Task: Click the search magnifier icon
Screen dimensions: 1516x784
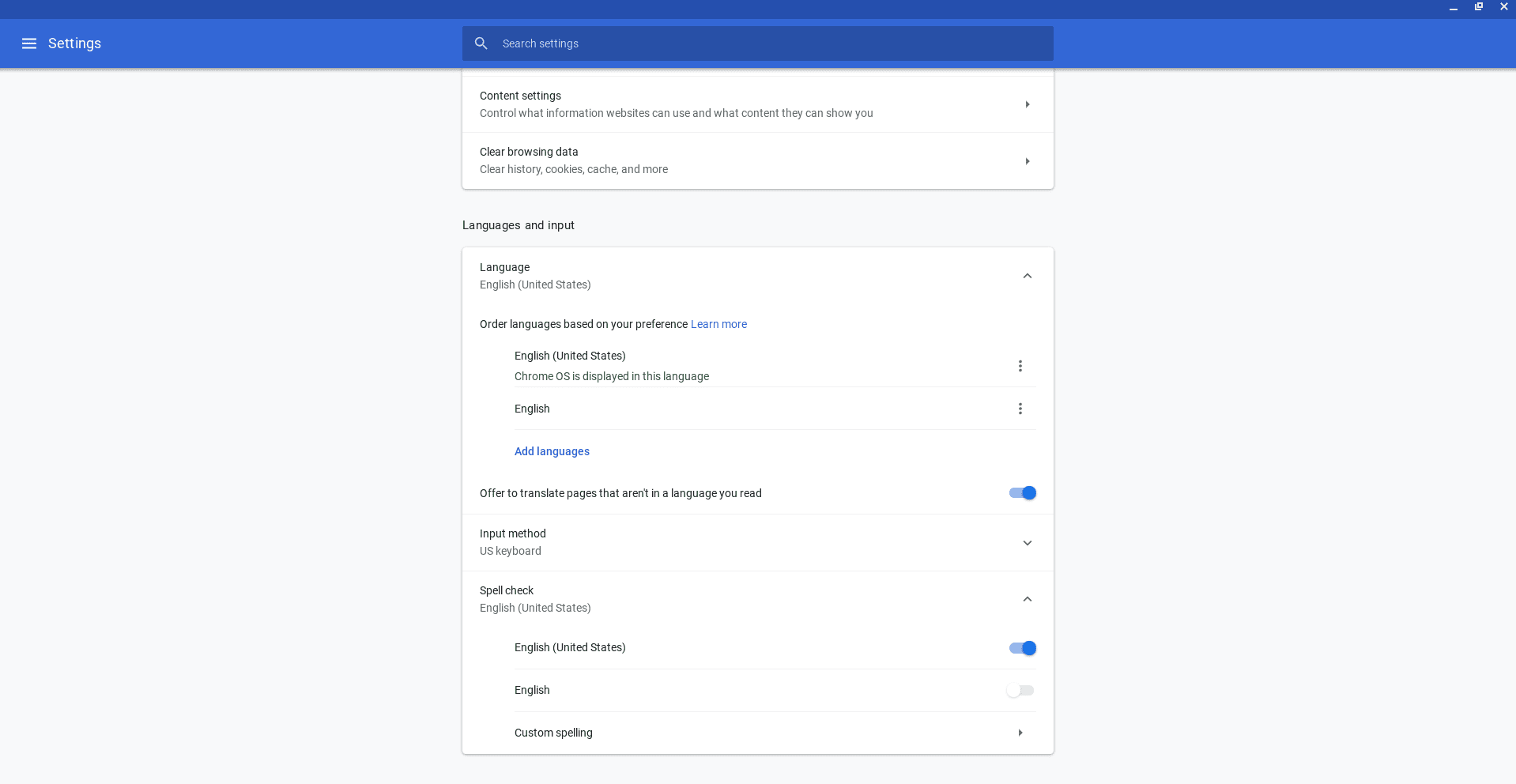Action: coord(481,43)
